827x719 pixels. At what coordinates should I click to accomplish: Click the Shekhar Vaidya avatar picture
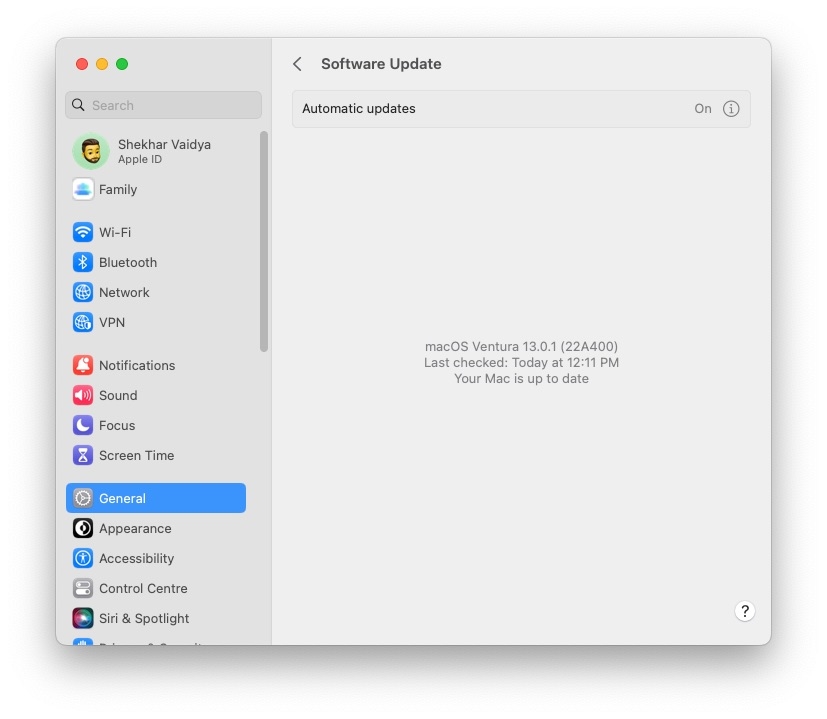(x=91, y=151)
